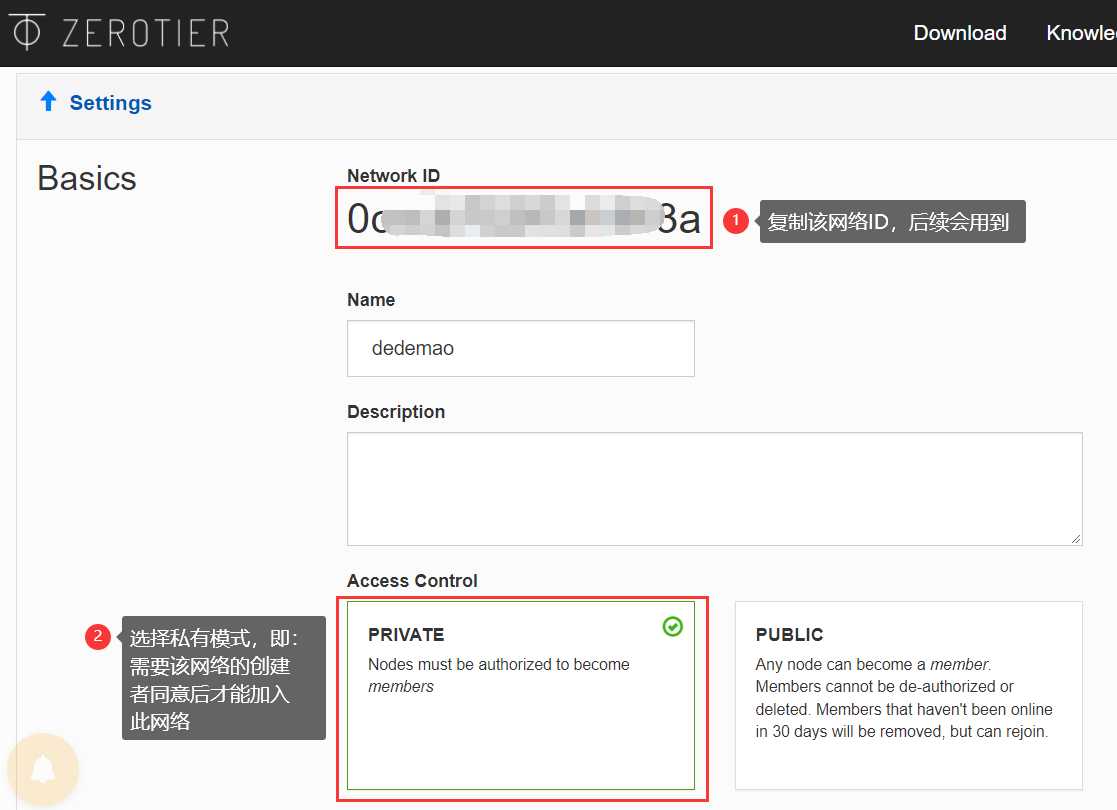Image resolution: width=1117 pixels, height=810 pixels.
Task: Click the Description field label
Action: [396, 412]
